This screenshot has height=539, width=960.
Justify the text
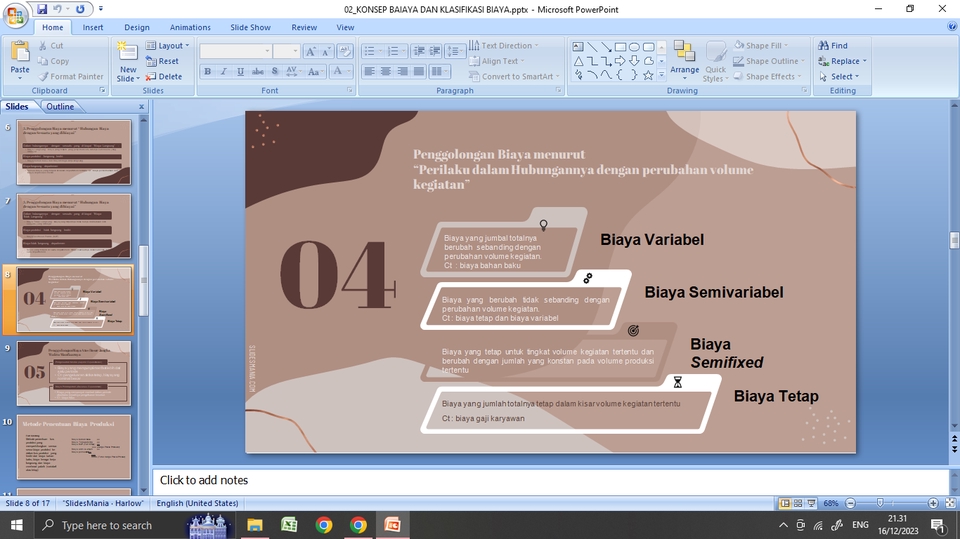[x=419, y=72]
